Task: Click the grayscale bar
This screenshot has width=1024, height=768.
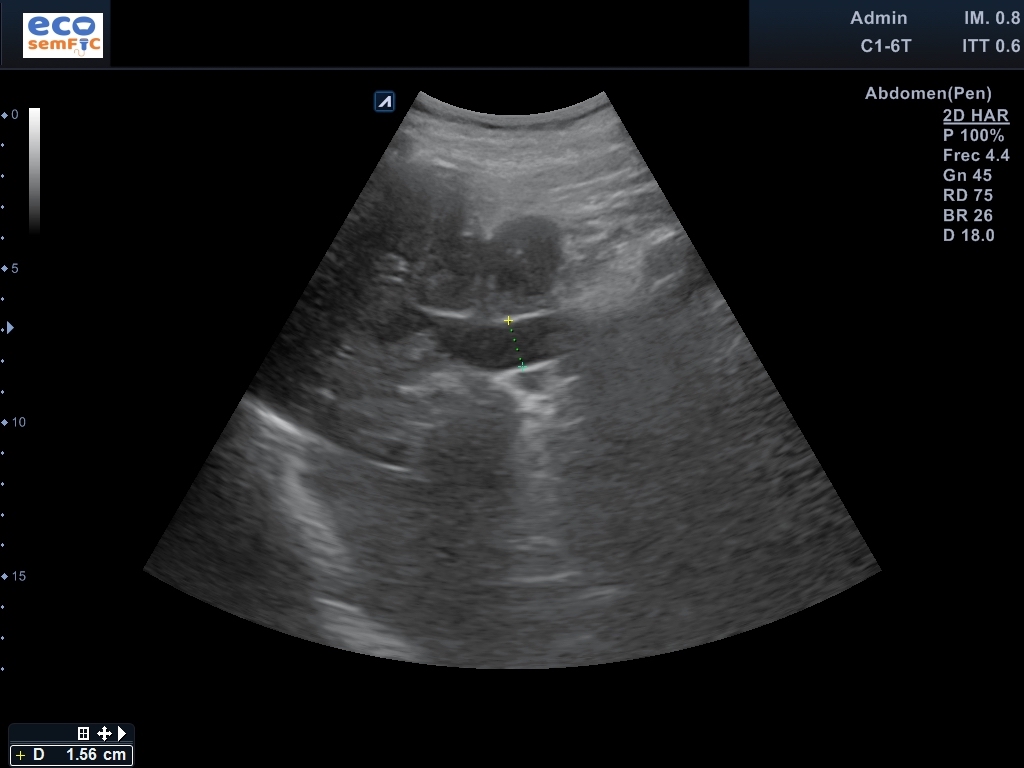Action: tap(34, 170)
